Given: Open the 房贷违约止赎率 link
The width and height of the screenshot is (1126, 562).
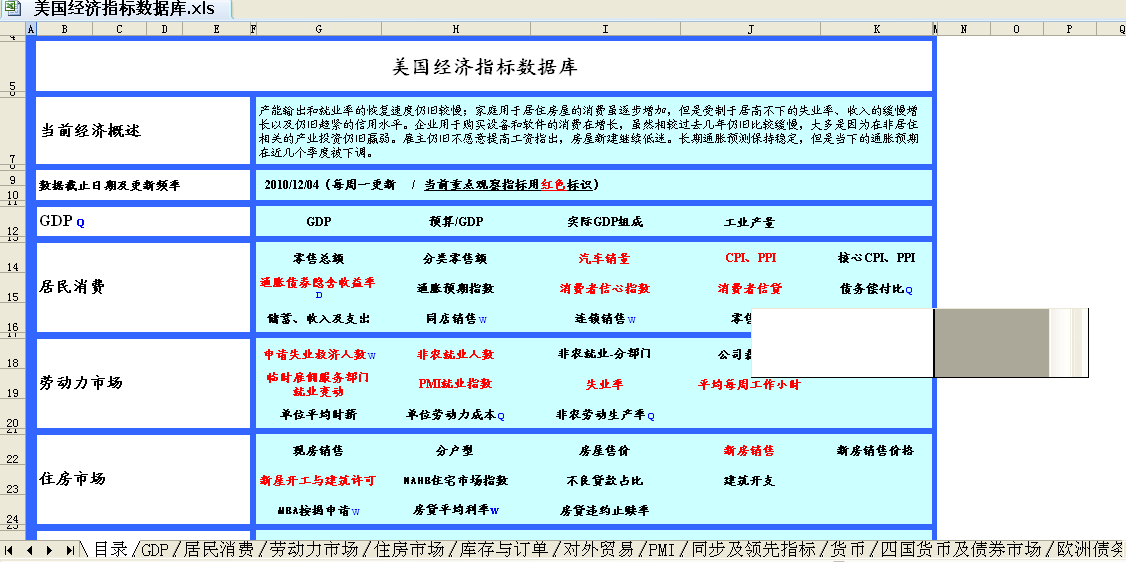Looking at the screenshot, I should [x=605, y=511].
